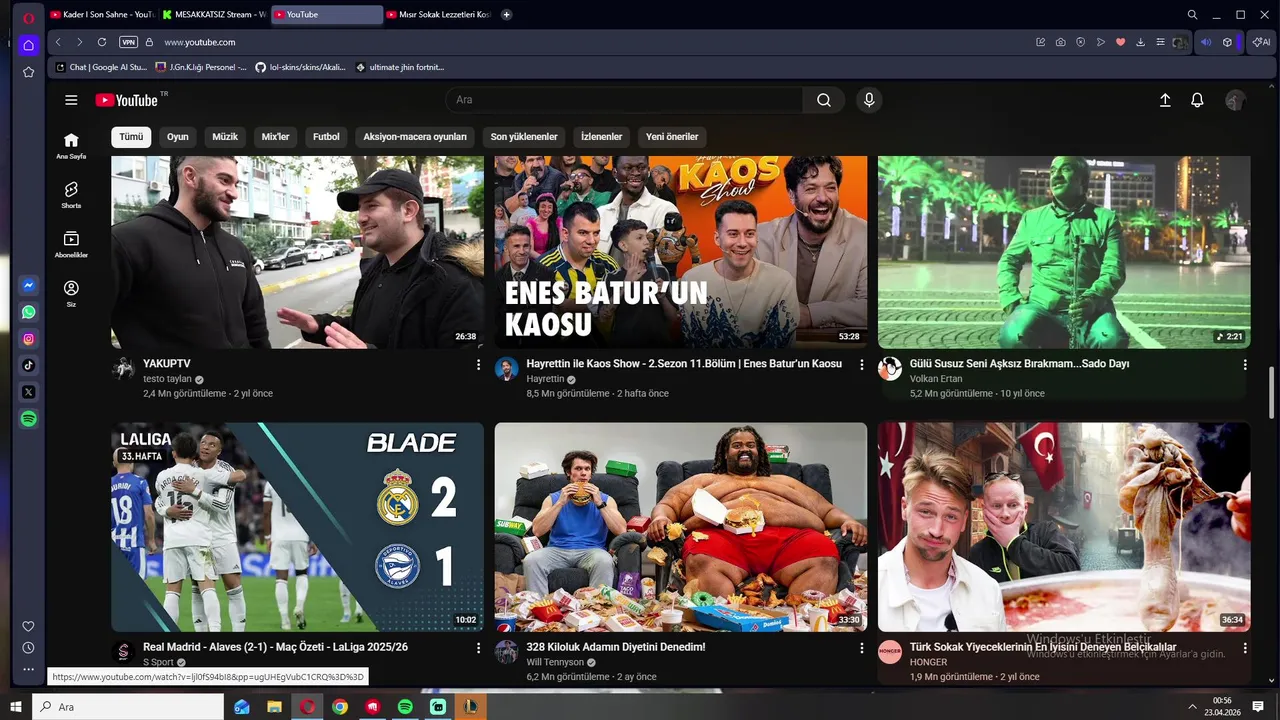This screenshot has height=720, width=1280.
Task: Open the Volkan Ertan channel link
Action: coord(936,379)
